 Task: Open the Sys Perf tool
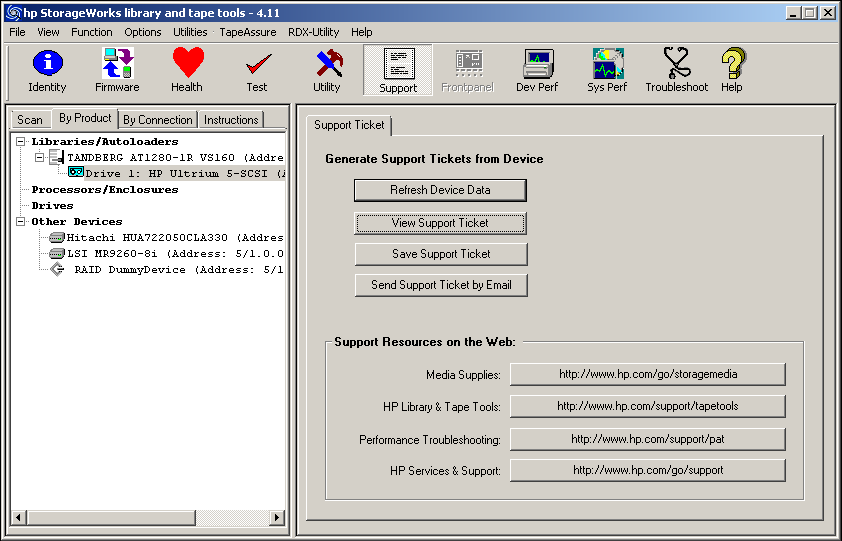pyautogui.click(x=607, y=70)
